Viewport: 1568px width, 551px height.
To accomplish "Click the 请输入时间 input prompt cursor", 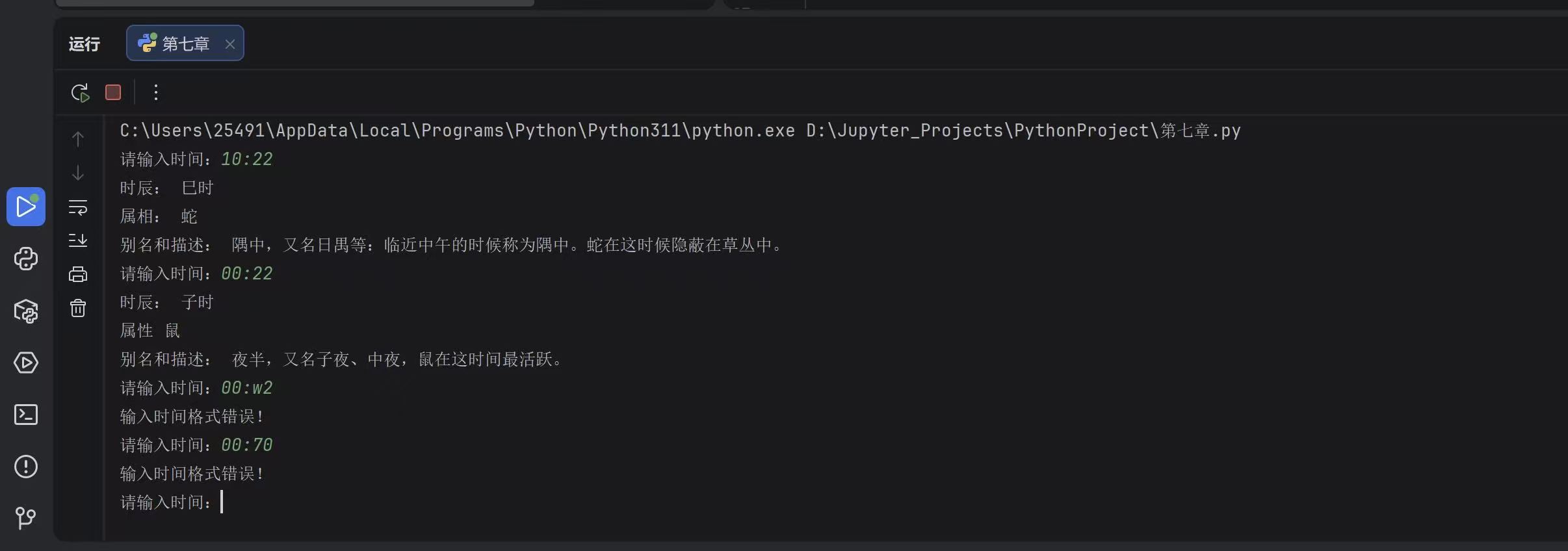I will (222, 502).
